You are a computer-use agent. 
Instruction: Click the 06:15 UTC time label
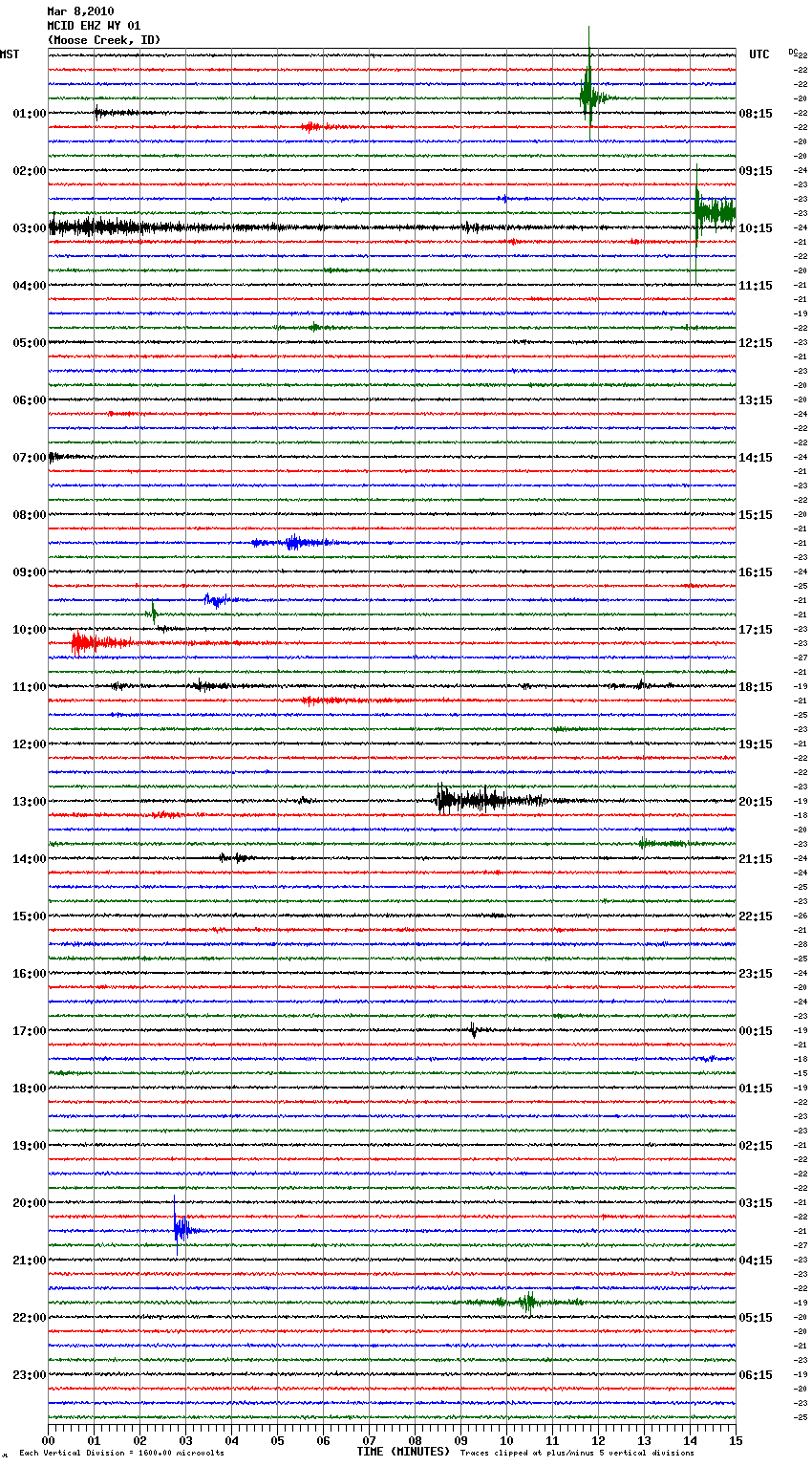click(x=756, y=1375)
